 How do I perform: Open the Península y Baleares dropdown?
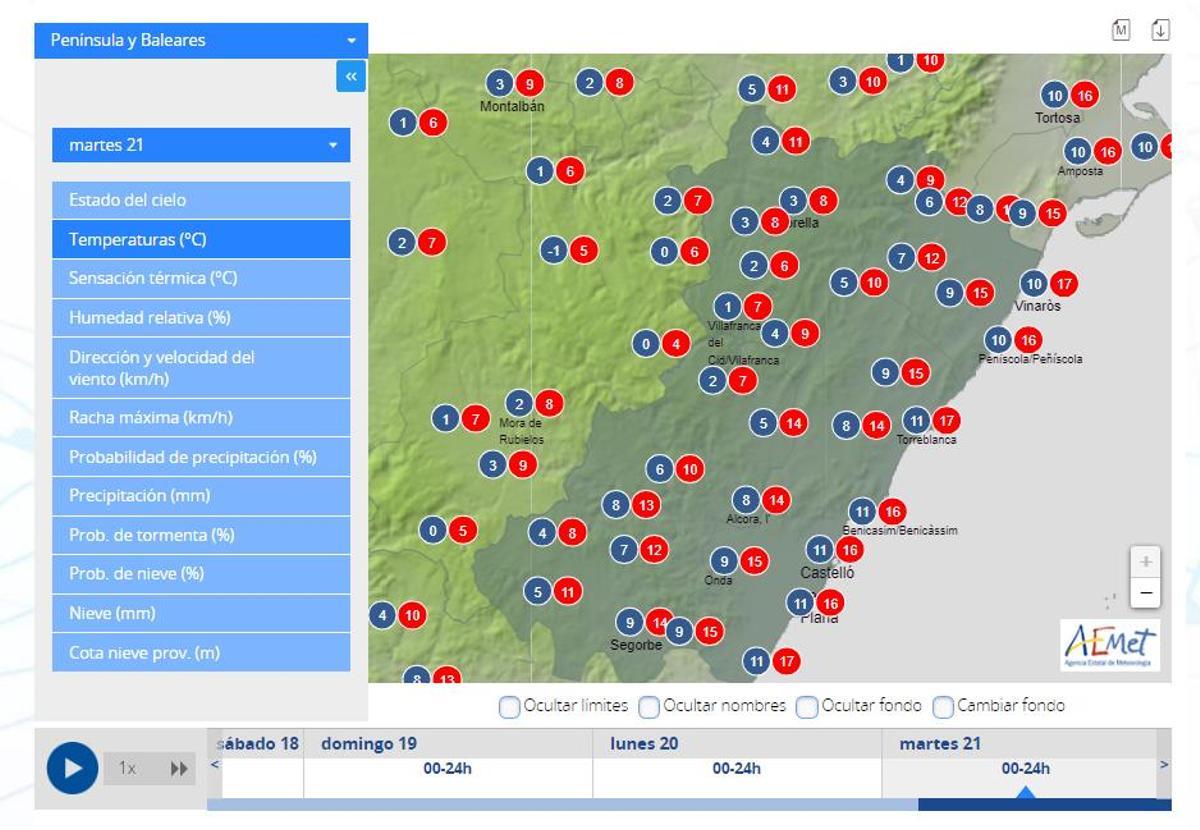pos(201,41)
